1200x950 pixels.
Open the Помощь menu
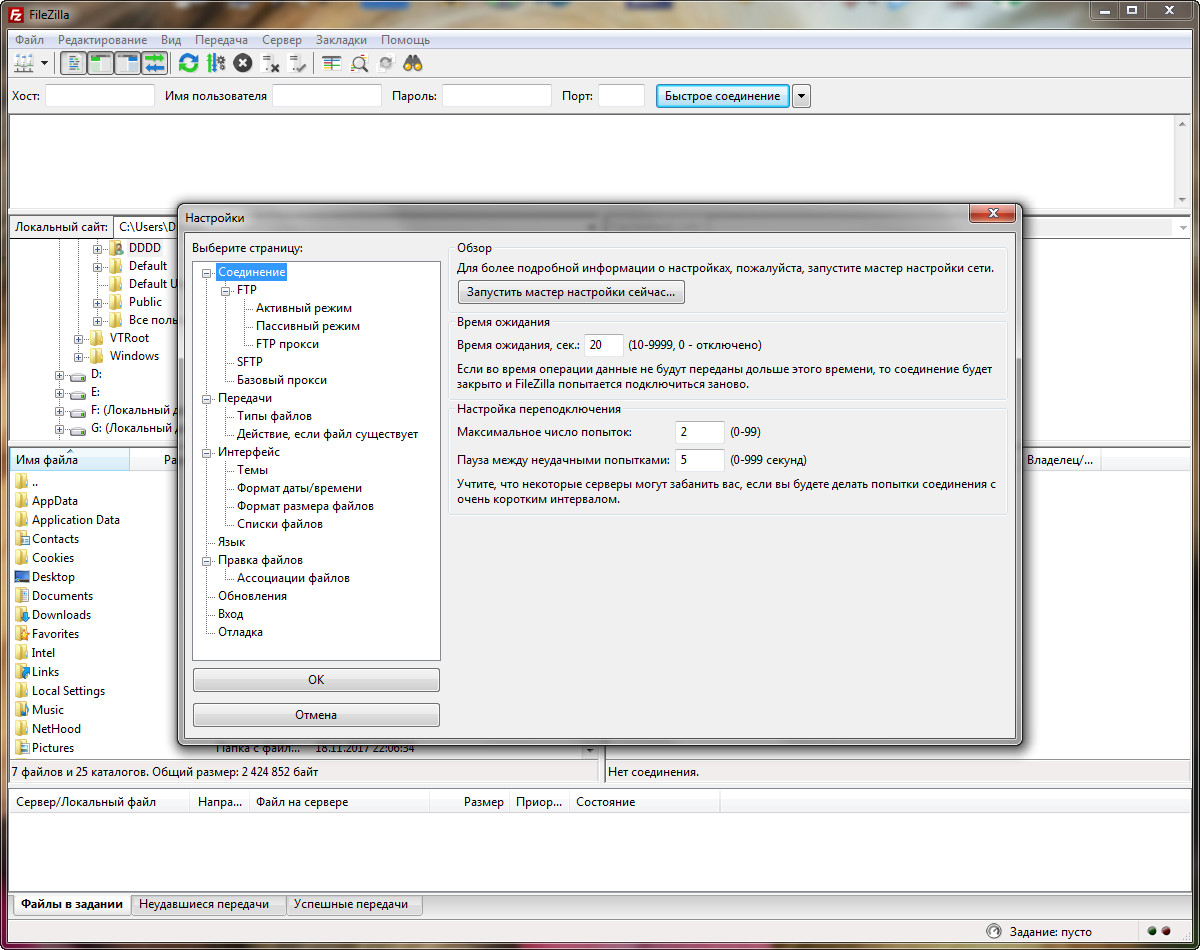[x=405, y=40]
